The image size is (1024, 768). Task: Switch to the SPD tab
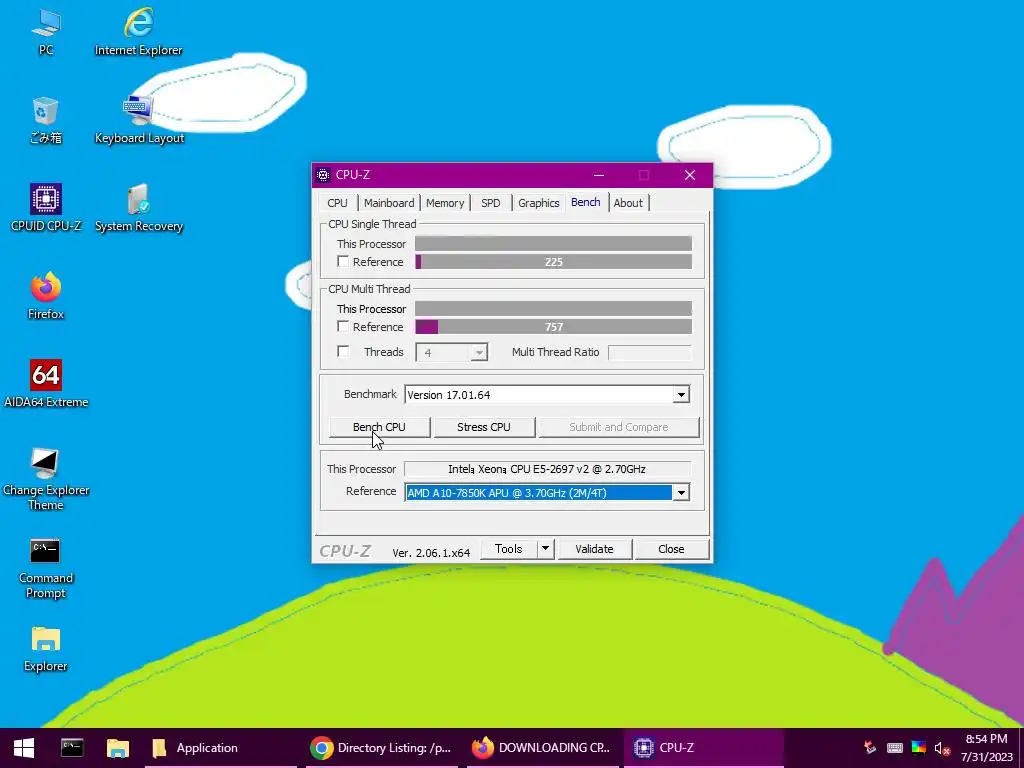[491, 203]
